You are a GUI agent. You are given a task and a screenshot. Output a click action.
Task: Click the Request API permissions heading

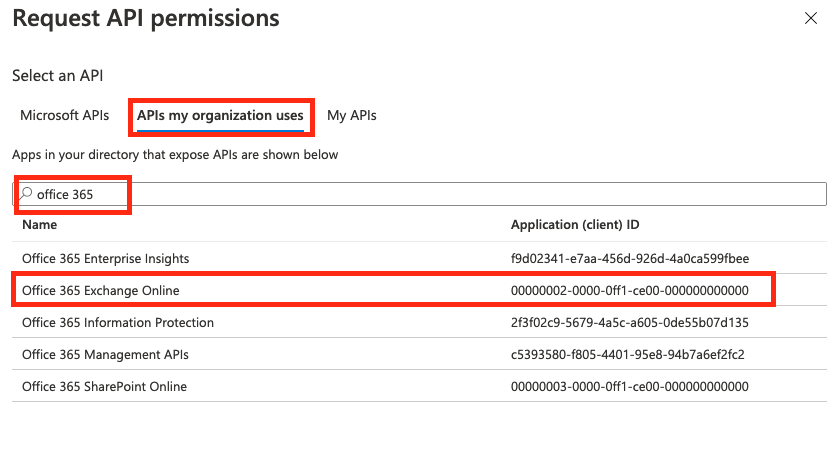[x=145, y=18]
